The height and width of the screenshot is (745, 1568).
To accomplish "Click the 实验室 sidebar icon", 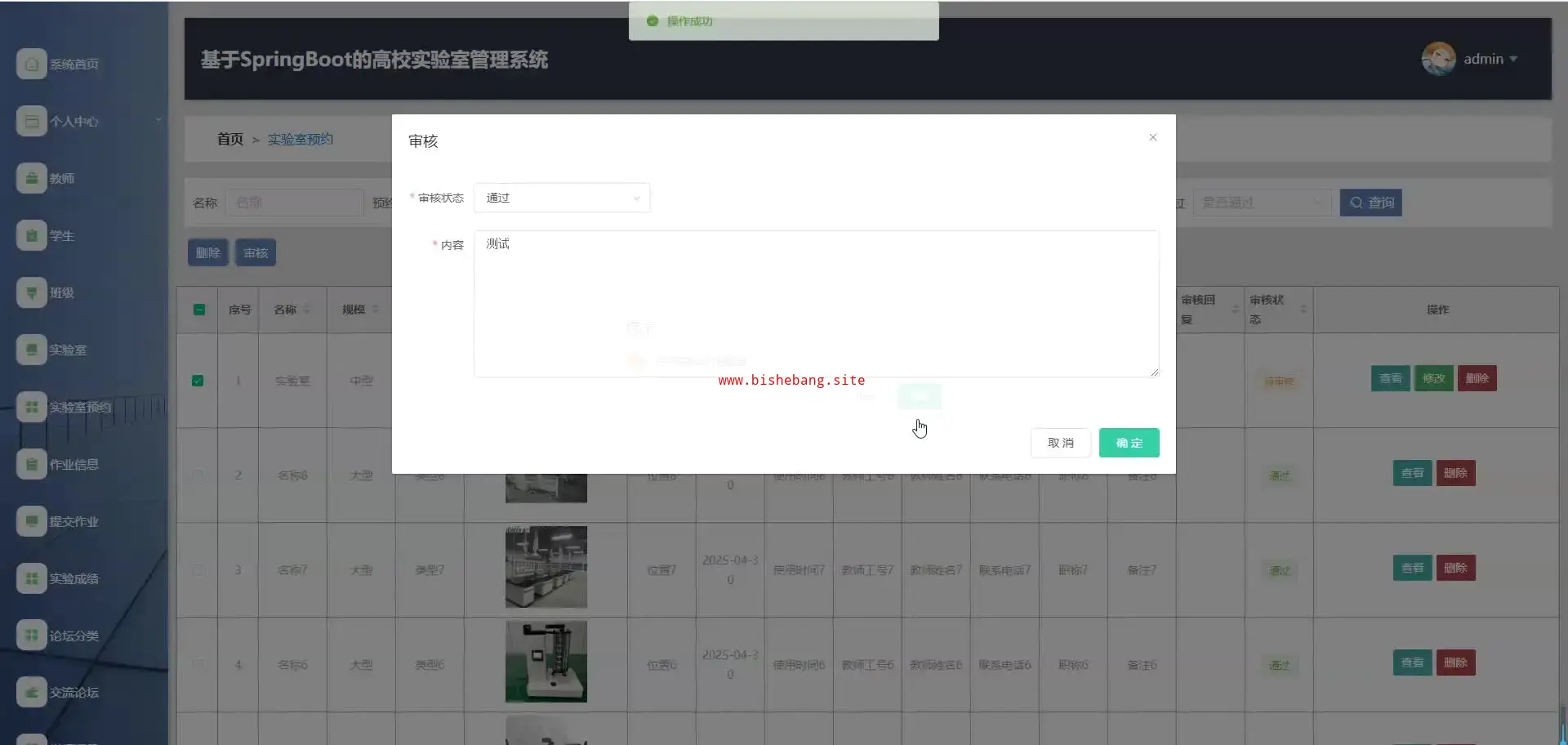I will (31, 350).
